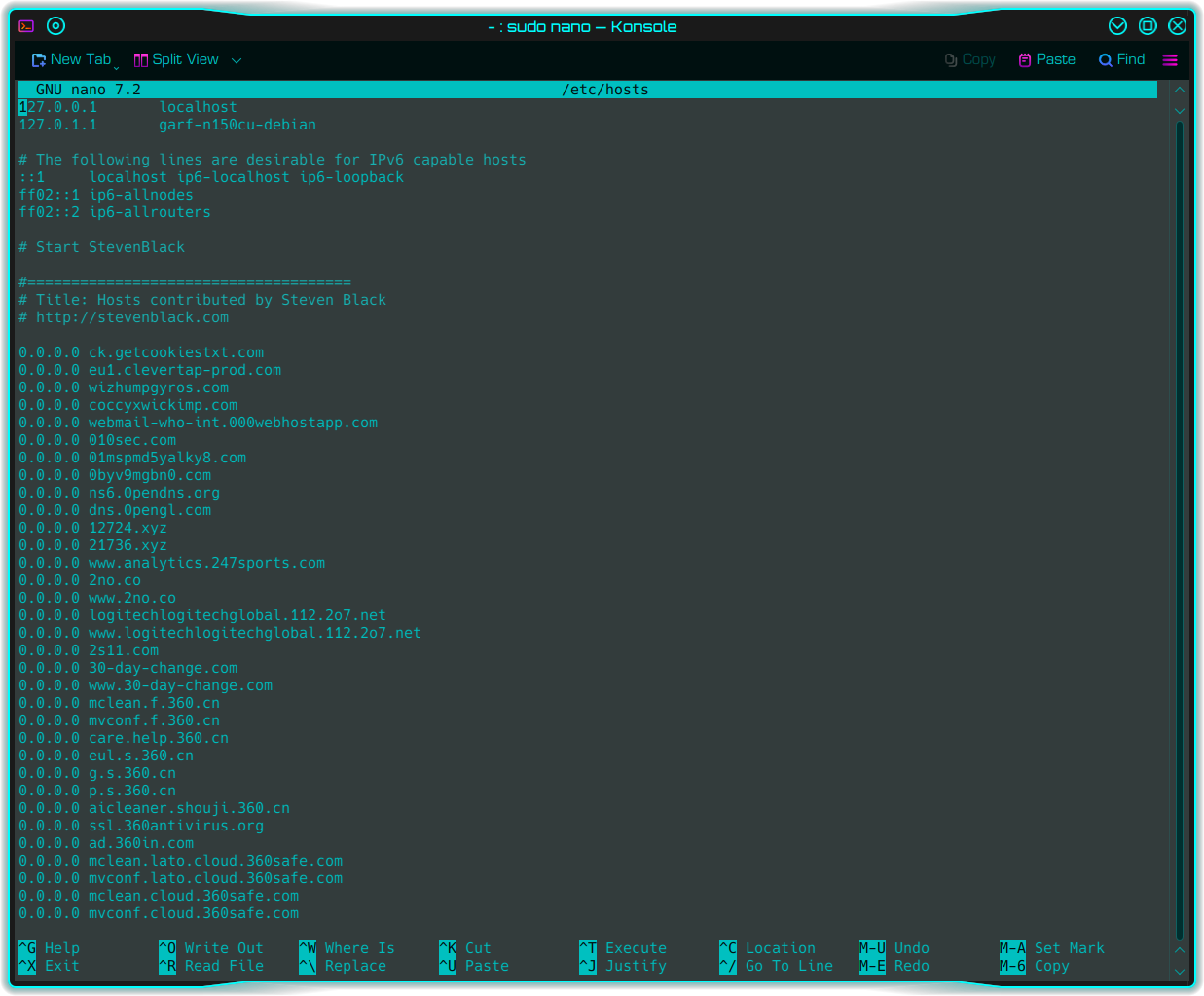The height and width of the screenshot is (996, 1204).
Task: Click the ns6.0pendns.org entry
Action: tap(154, 493)
